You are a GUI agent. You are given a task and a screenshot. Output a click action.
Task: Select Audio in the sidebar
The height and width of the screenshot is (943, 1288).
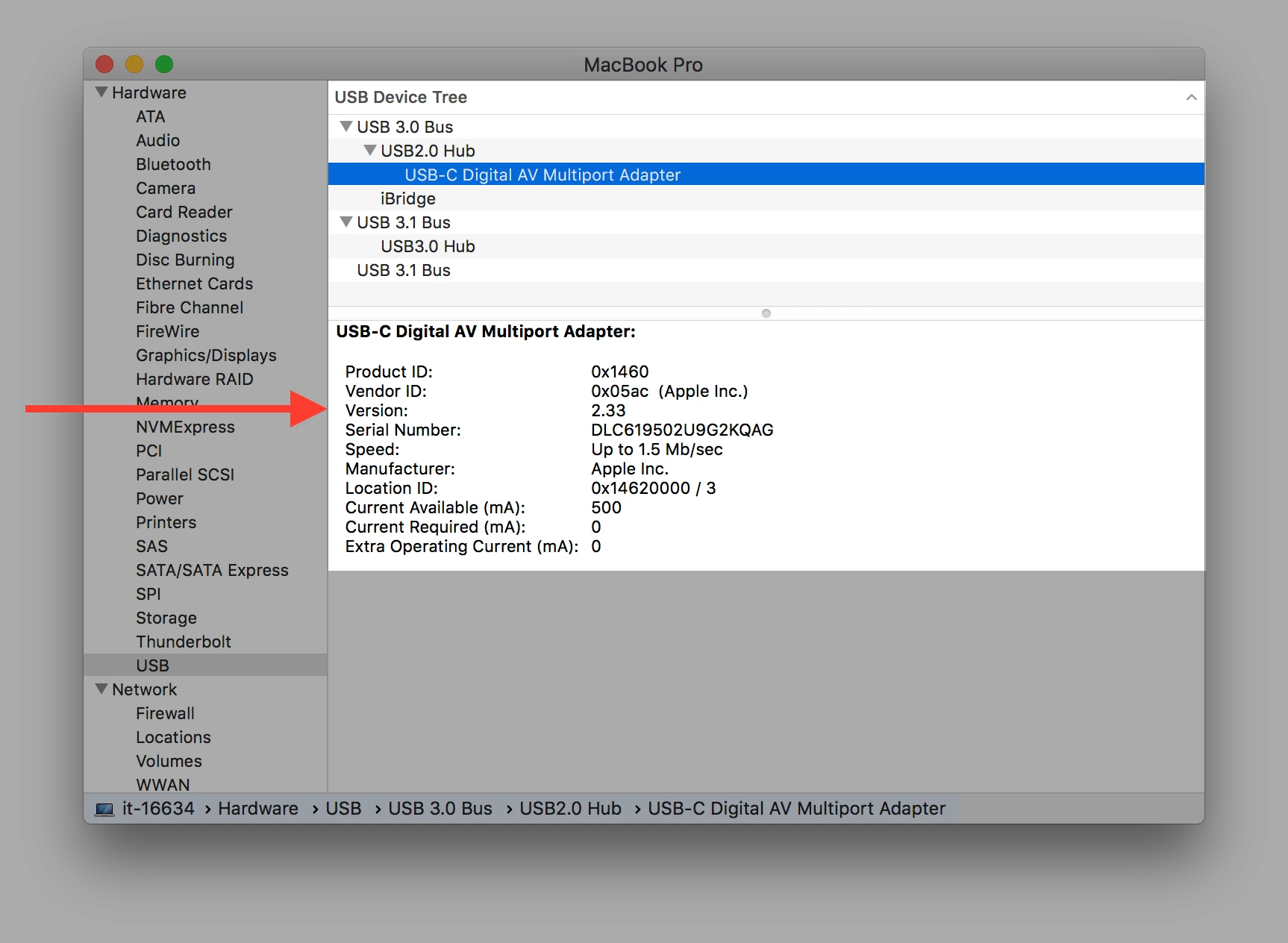tap(158, 141)
